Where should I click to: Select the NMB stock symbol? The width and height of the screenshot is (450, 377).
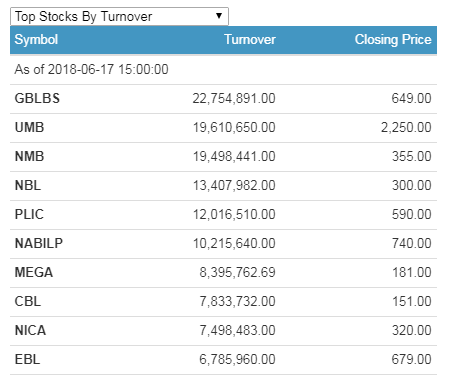(x=29, y=157)
